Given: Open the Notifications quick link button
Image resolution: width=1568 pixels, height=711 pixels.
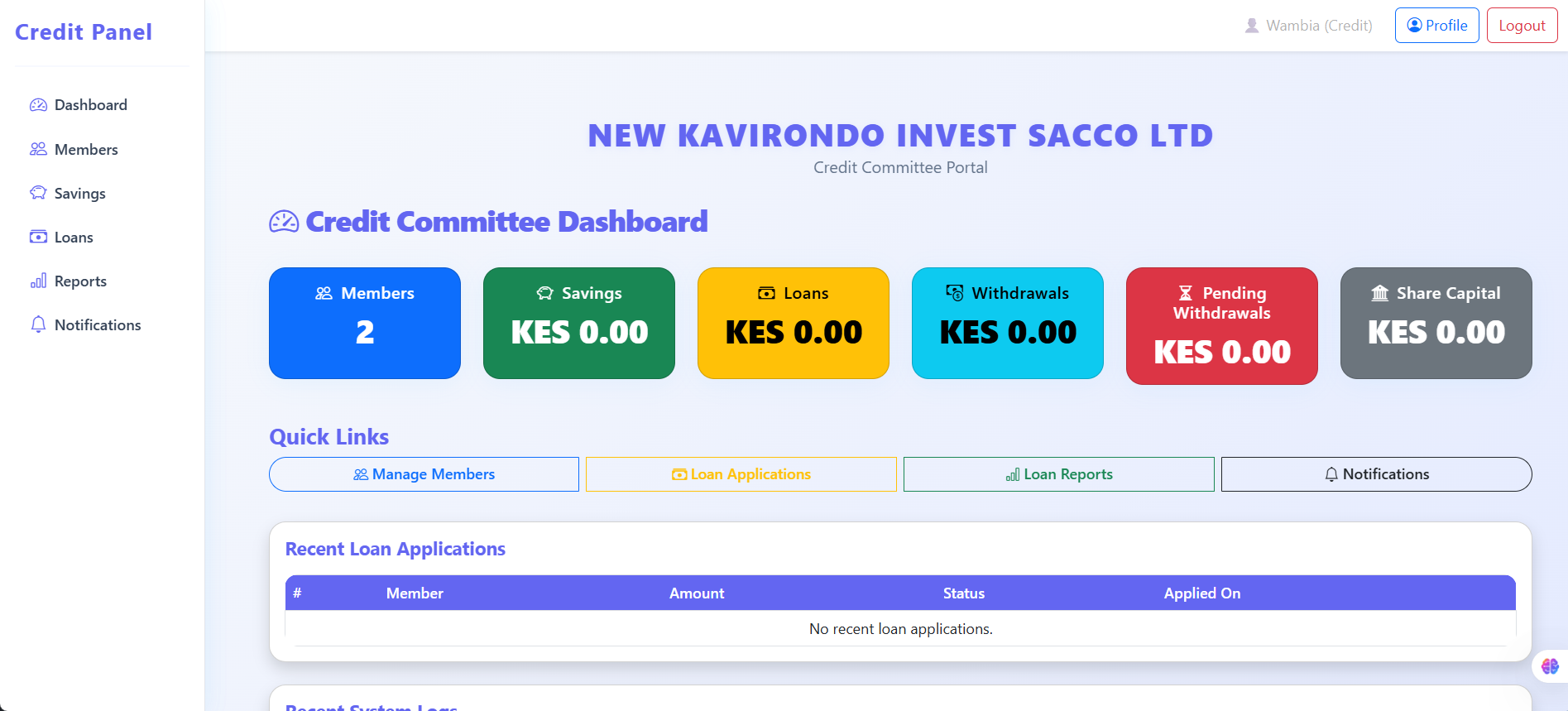Looking at the screenshot, I should tap(1377, 474).
